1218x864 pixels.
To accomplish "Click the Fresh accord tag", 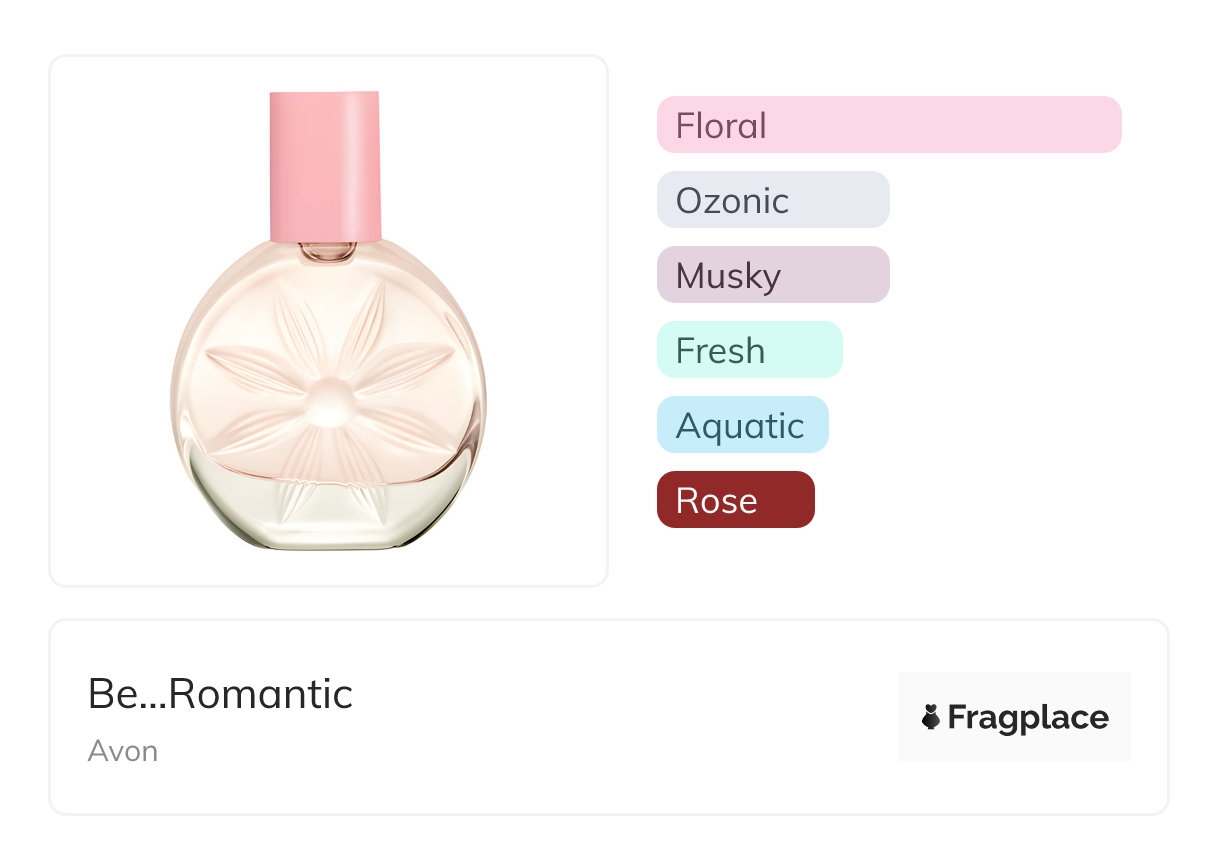I will [749, 350].
